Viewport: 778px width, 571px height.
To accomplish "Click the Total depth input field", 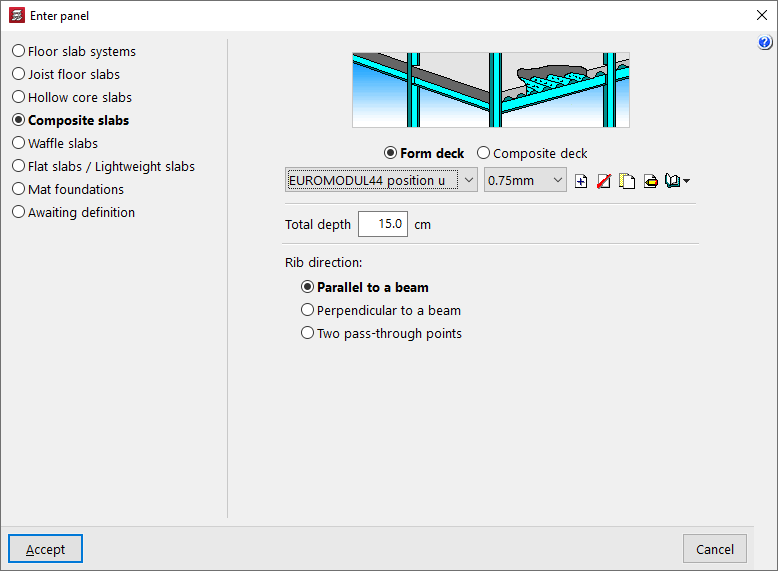I will 383,224.
